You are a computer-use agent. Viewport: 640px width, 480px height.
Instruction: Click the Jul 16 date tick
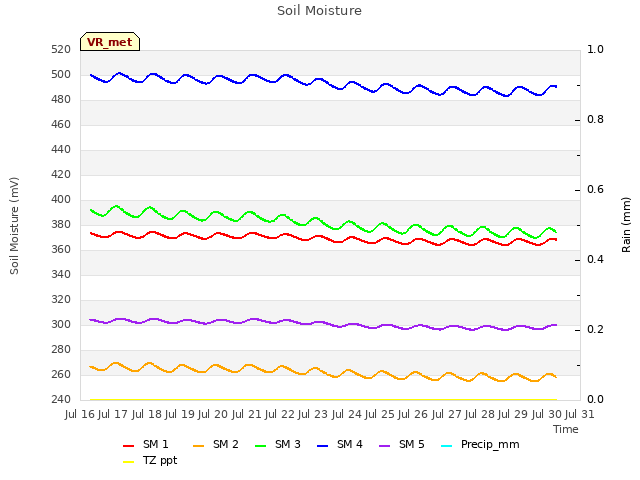[80, 415]
